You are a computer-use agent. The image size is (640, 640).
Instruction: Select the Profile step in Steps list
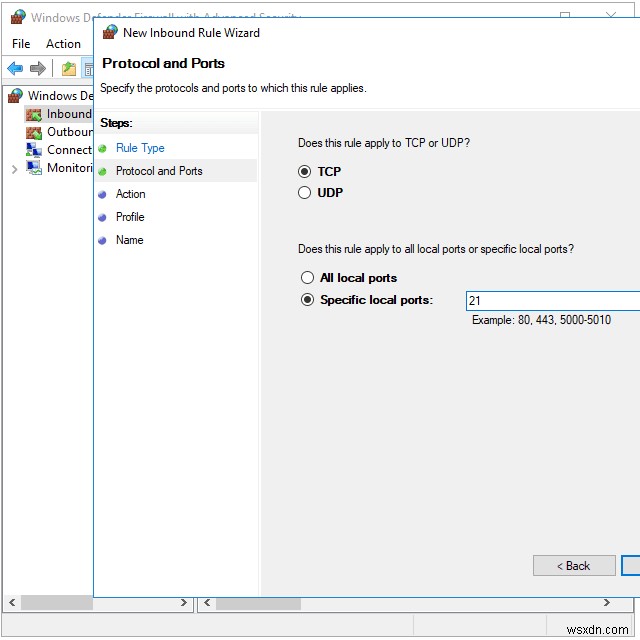click(130, 217)
